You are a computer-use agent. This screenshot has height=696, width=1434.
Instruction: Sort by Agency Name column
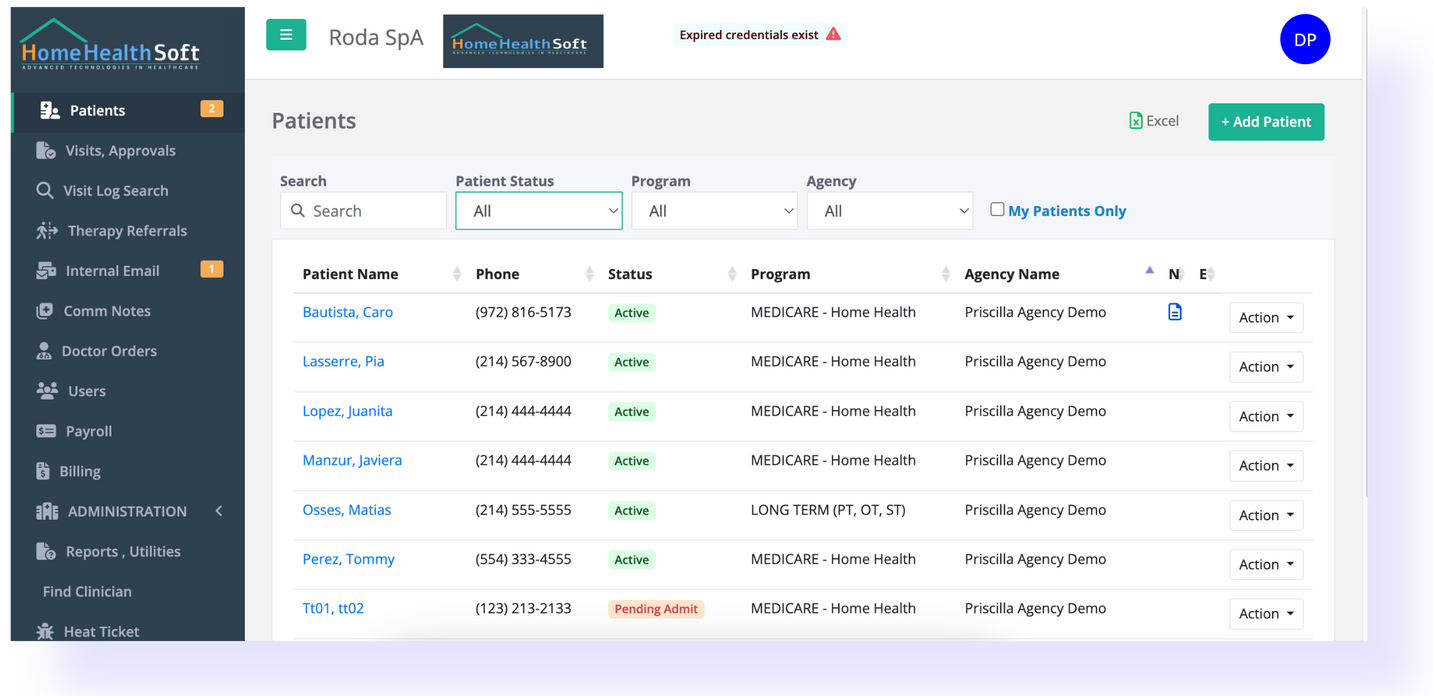[x=1058, y=274]
